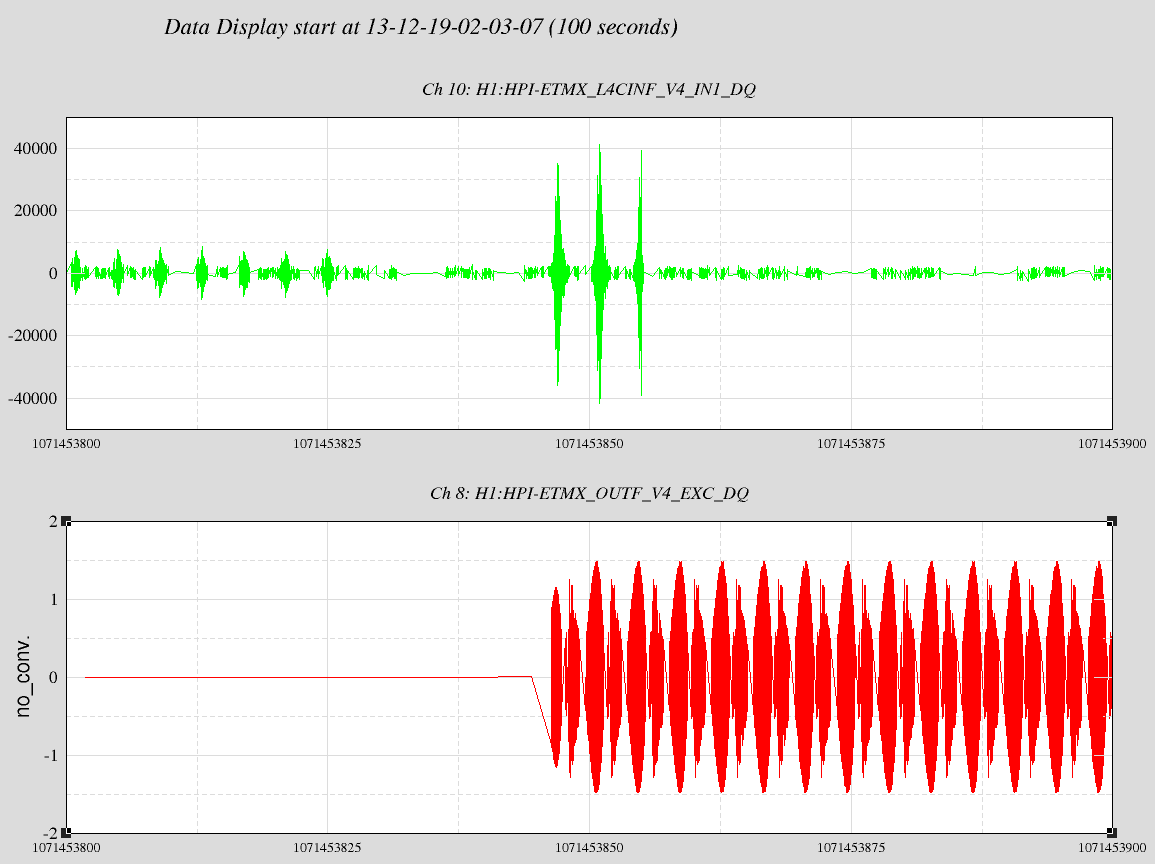Image resolution: width=1155 pixels, height=864 pixels.
Task: Click the 2 y-axis label on Ch 8 plot
Action: tap(53, 521)
